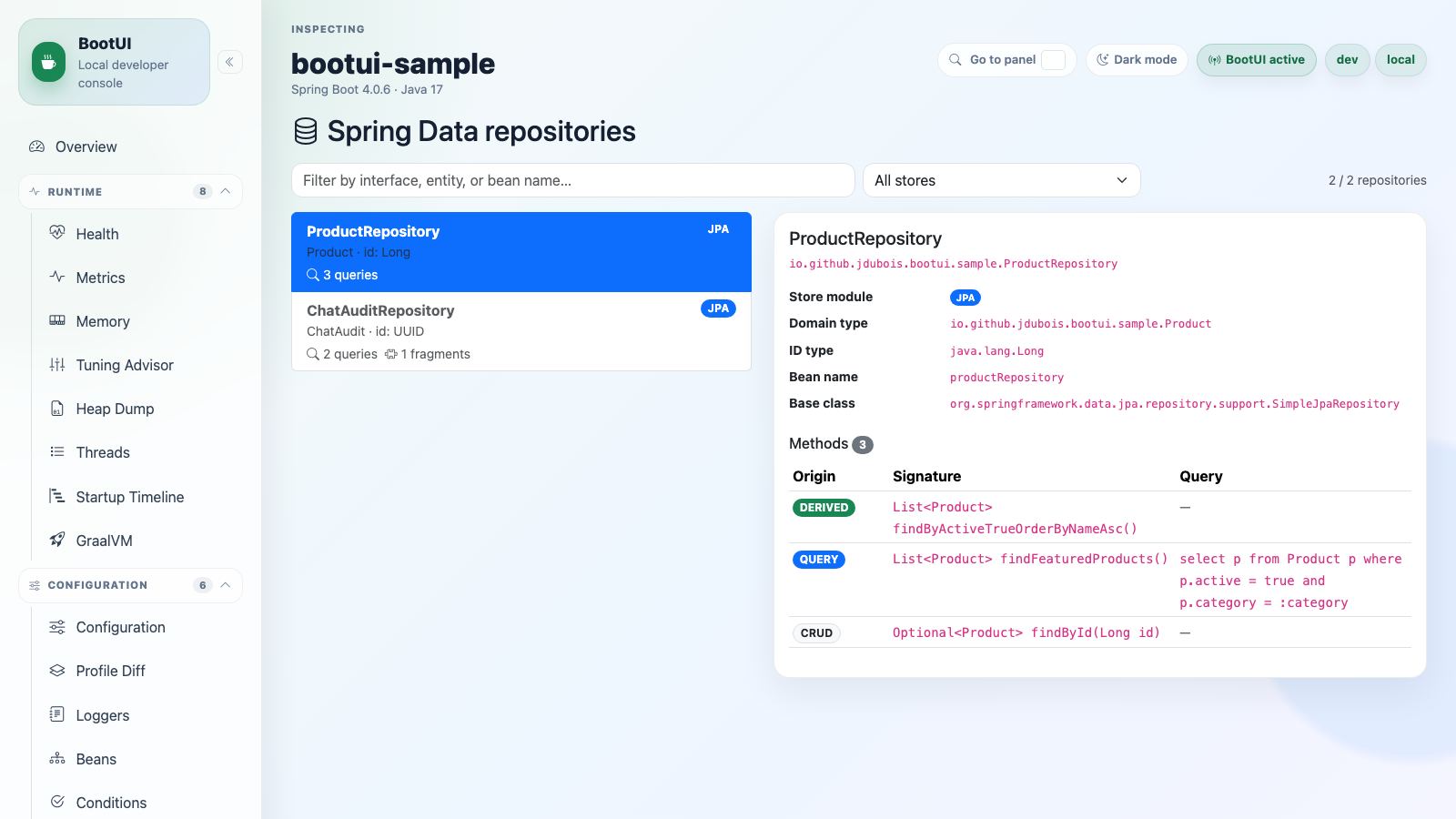This screenshot has height=819, width=1456.
Task: Click the CRUD origin badge
Action: pos(816,633)
